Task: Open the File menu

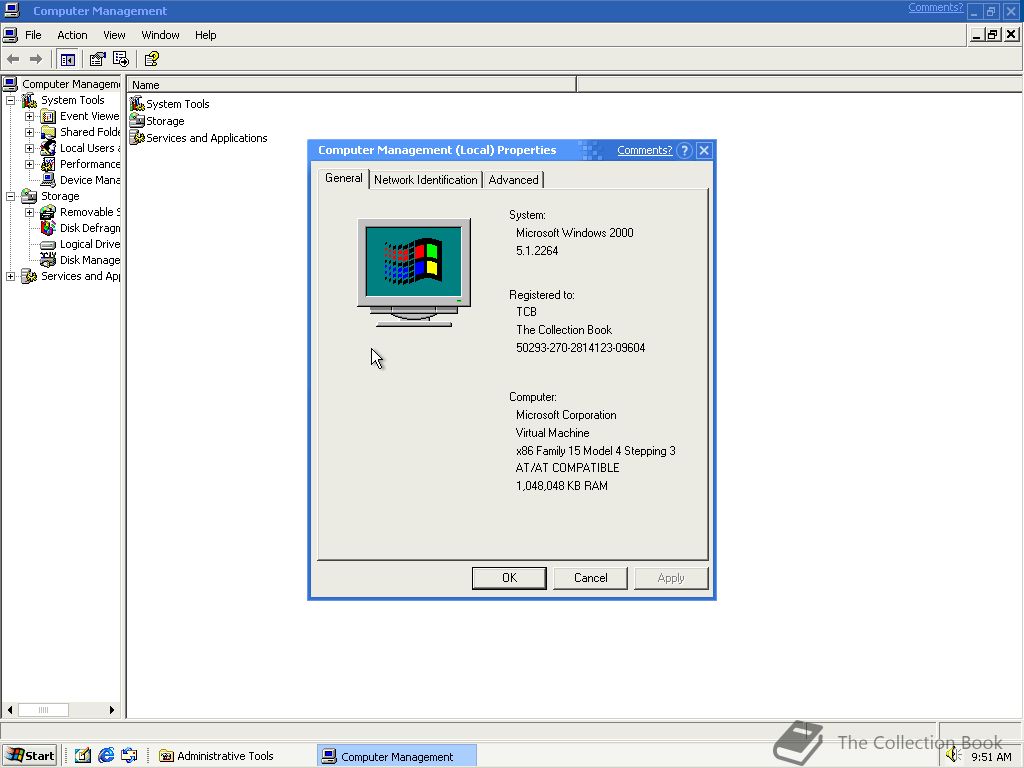Action: tap(33, 35)
